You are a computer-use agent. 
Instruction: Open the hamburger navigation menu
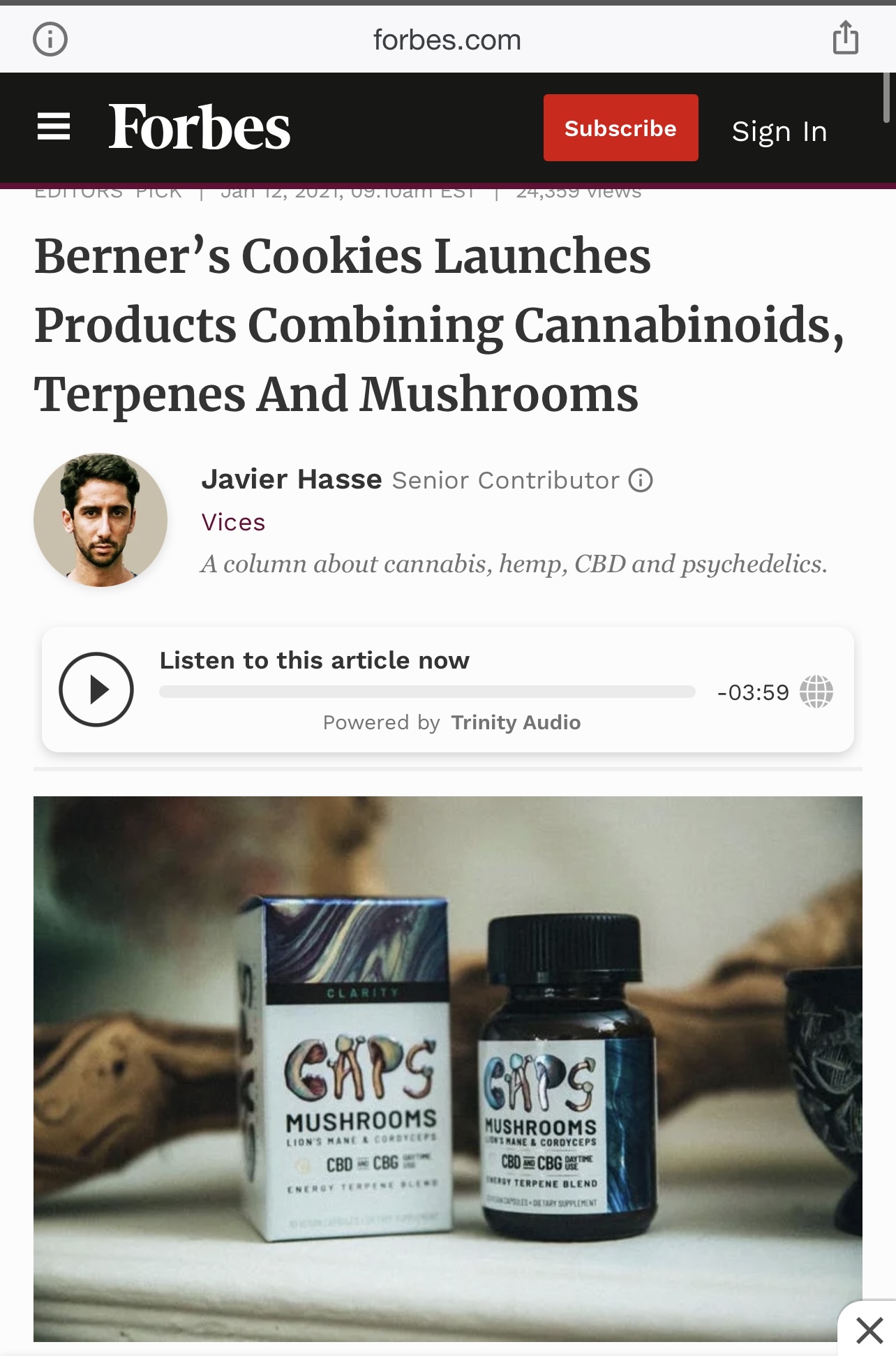(54, 127)
